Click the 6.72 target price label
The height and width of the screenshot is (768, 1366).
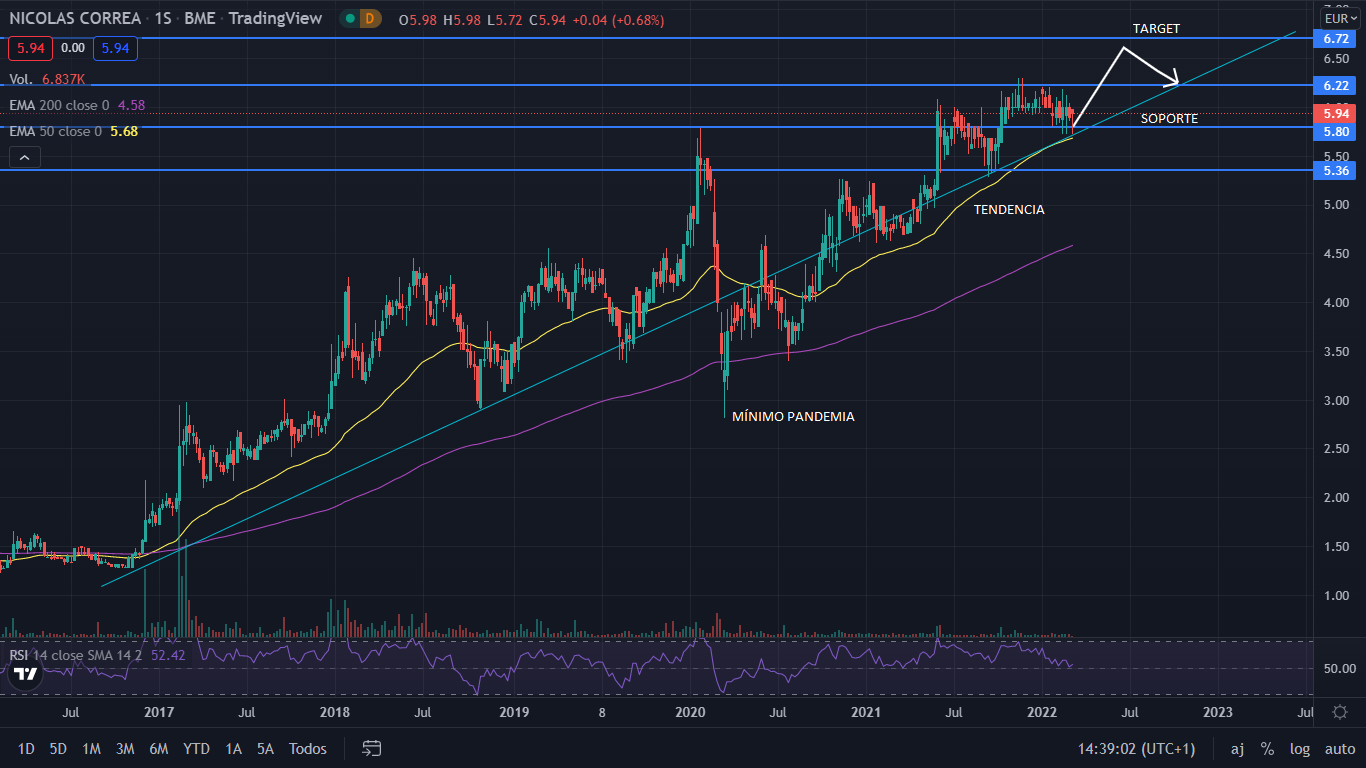[1336, 38]
